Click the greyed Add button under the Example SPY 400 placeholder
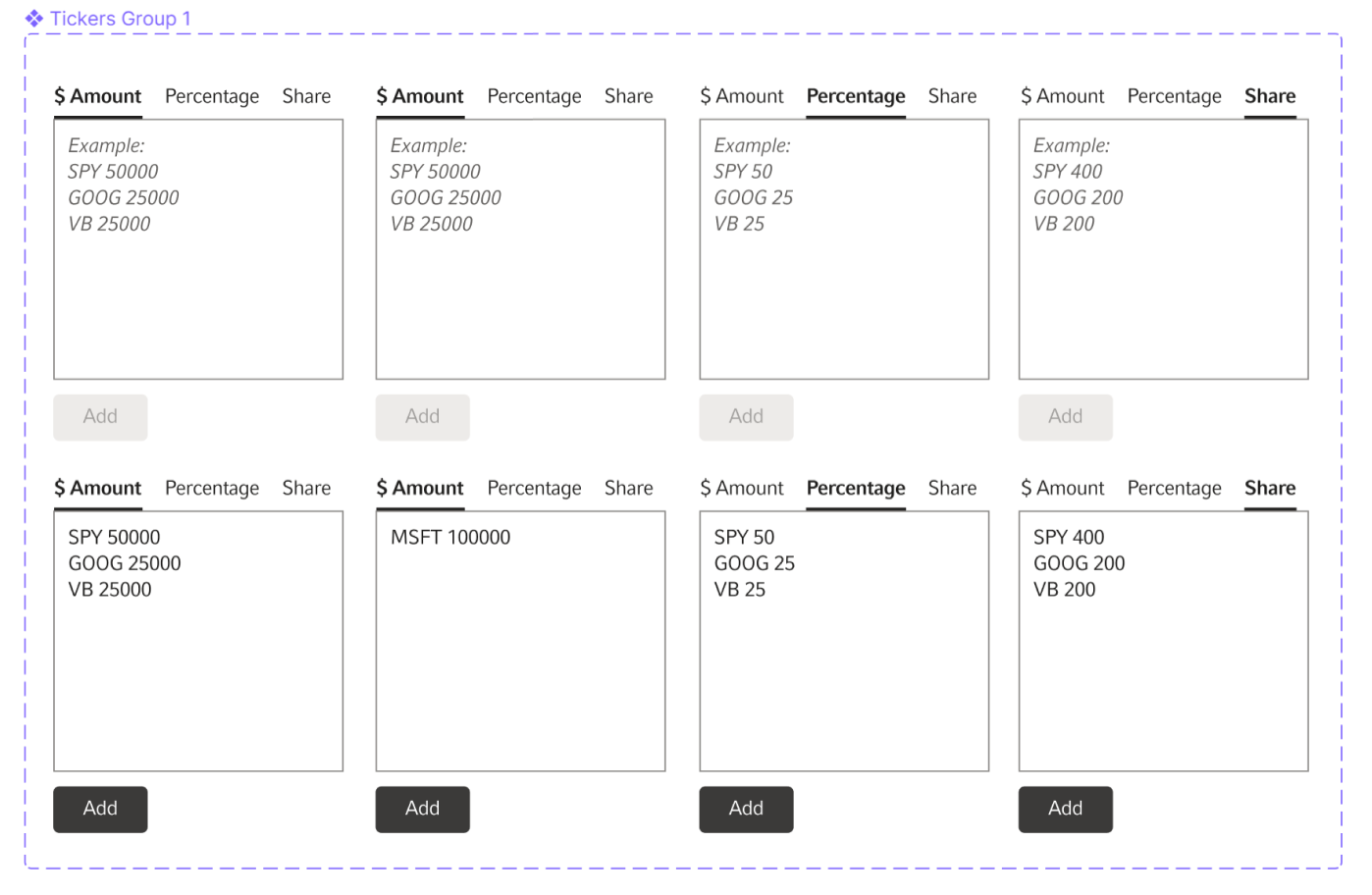Screen dimensions: 1372x895 1066,417
